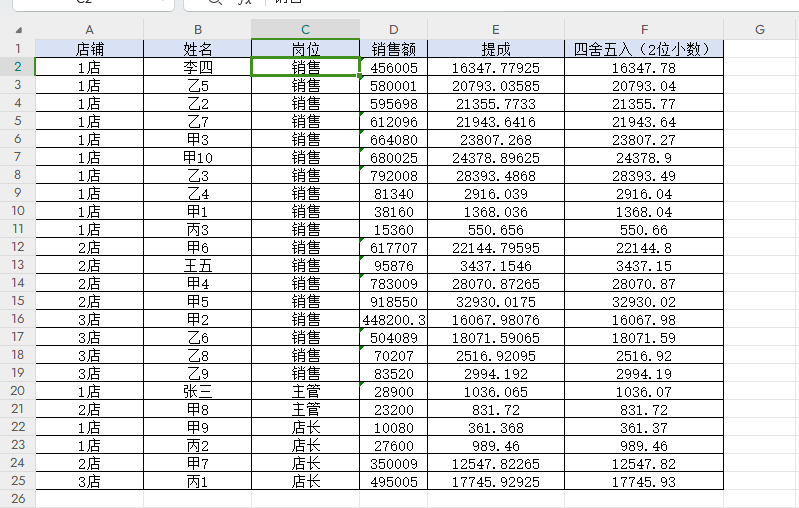This screenshot has width=799, height=508.
Task: Select row 25 header number
Action: pos(18,481)
